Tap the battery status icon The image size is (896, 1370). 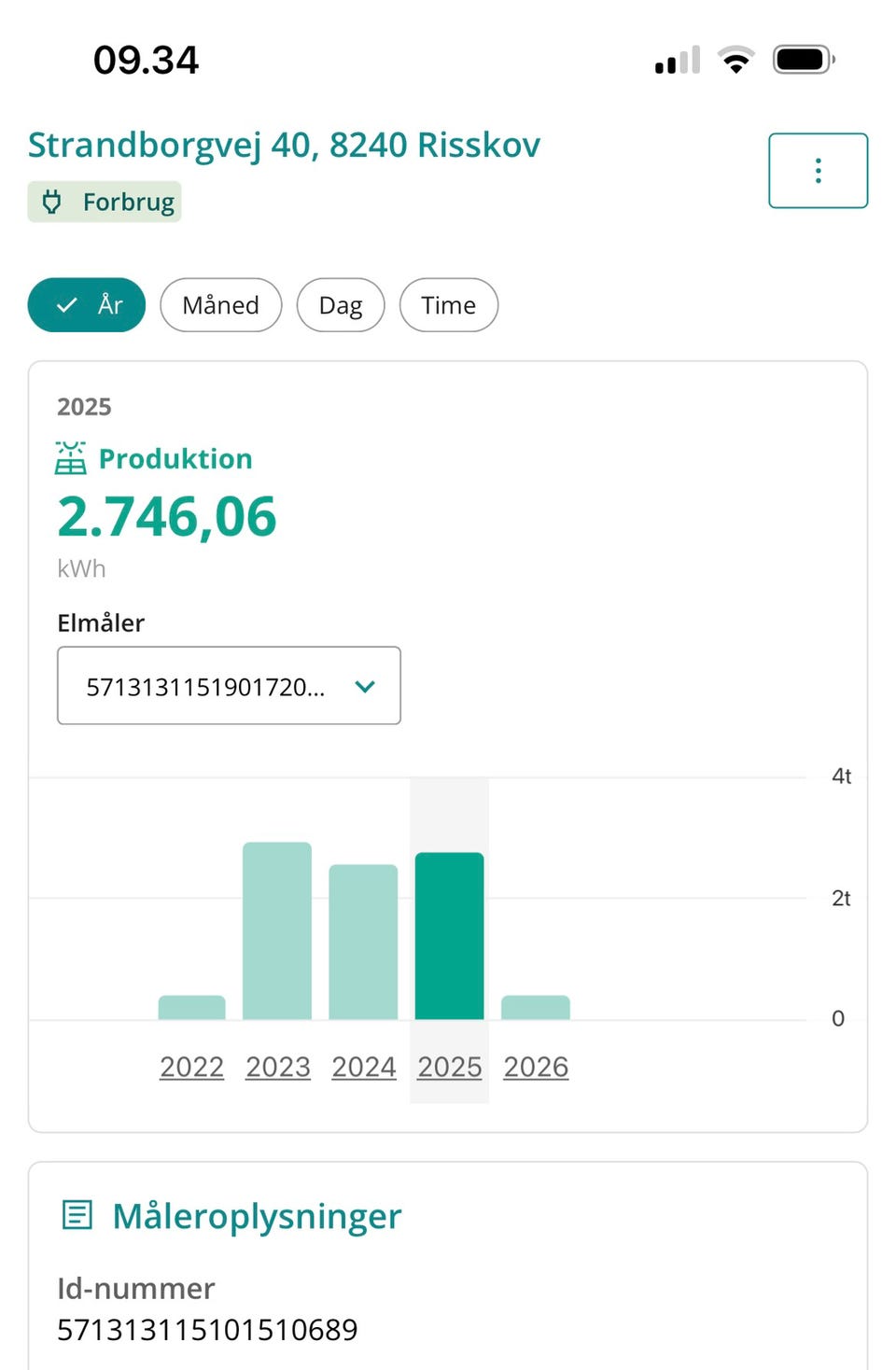803,60
